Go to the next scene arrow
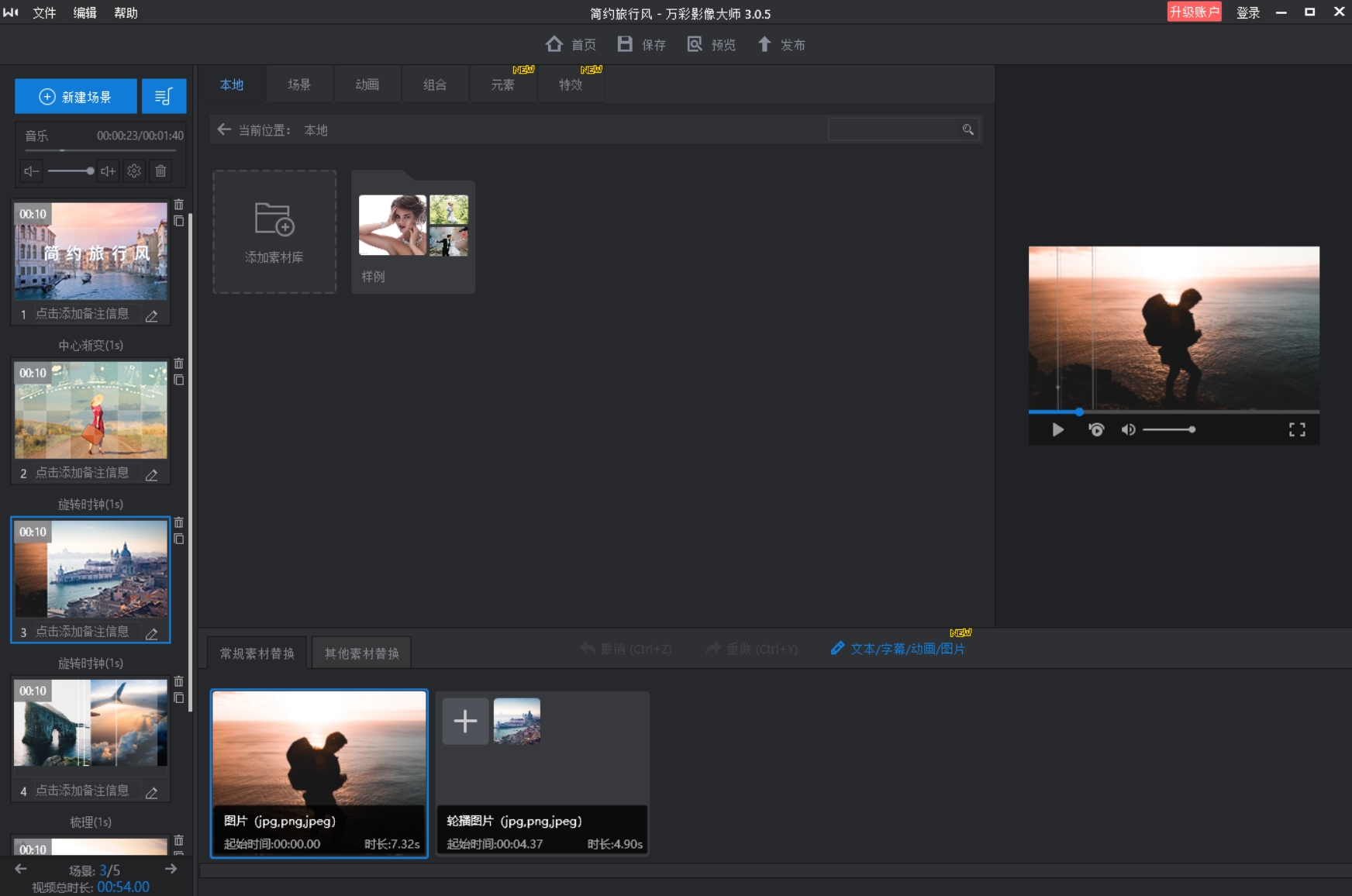This screenshot has height=896, width=1352. tap(171, 869)
